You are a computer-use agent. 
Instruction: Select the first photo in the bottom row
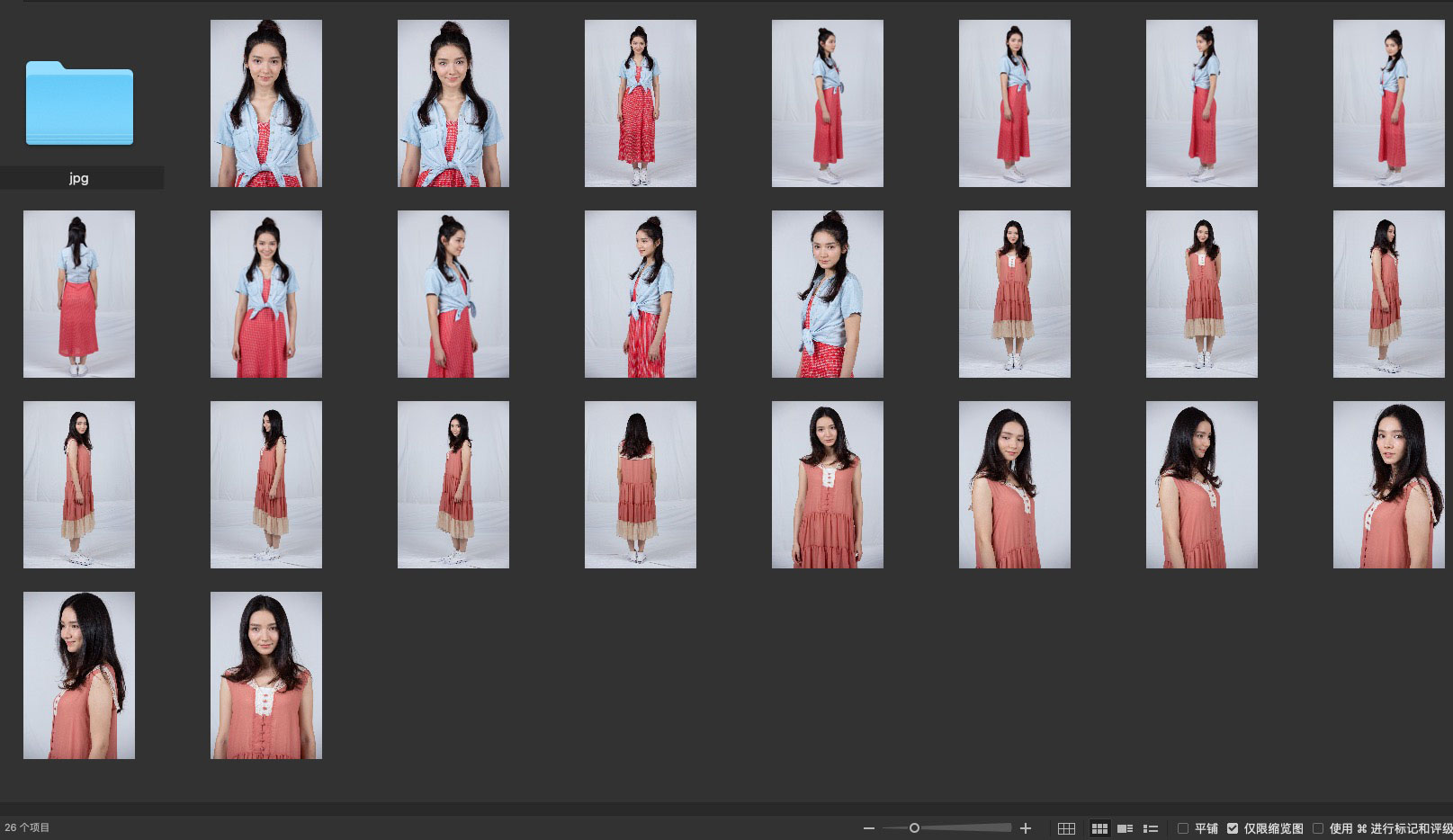pos(79,675)
